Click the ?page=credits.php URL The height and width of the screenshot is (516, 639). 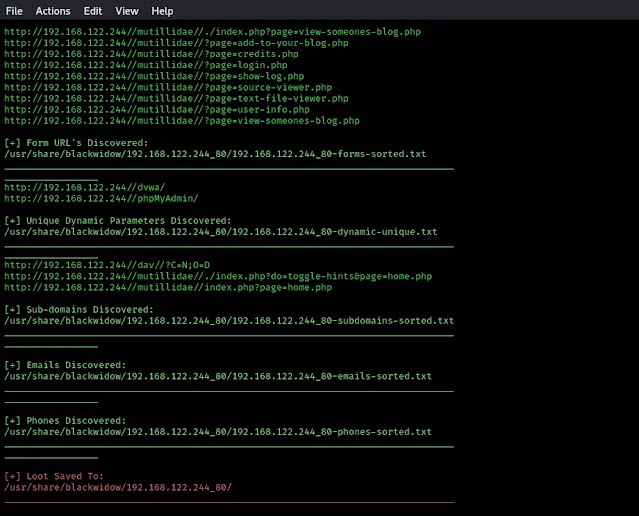pos(151,54)
